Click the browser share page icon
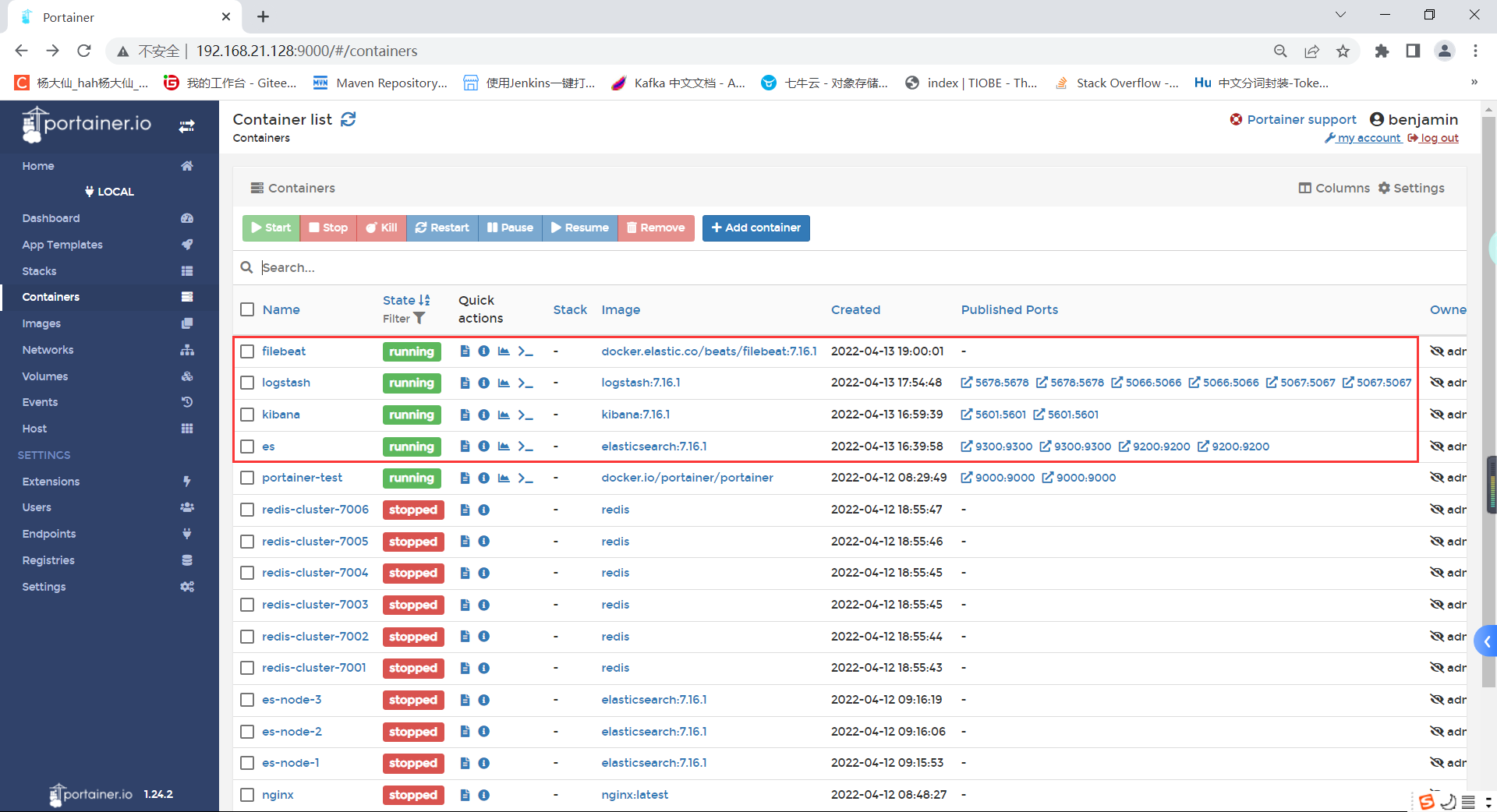This screenshot has height=812, width=1497. pos(1311,51)
